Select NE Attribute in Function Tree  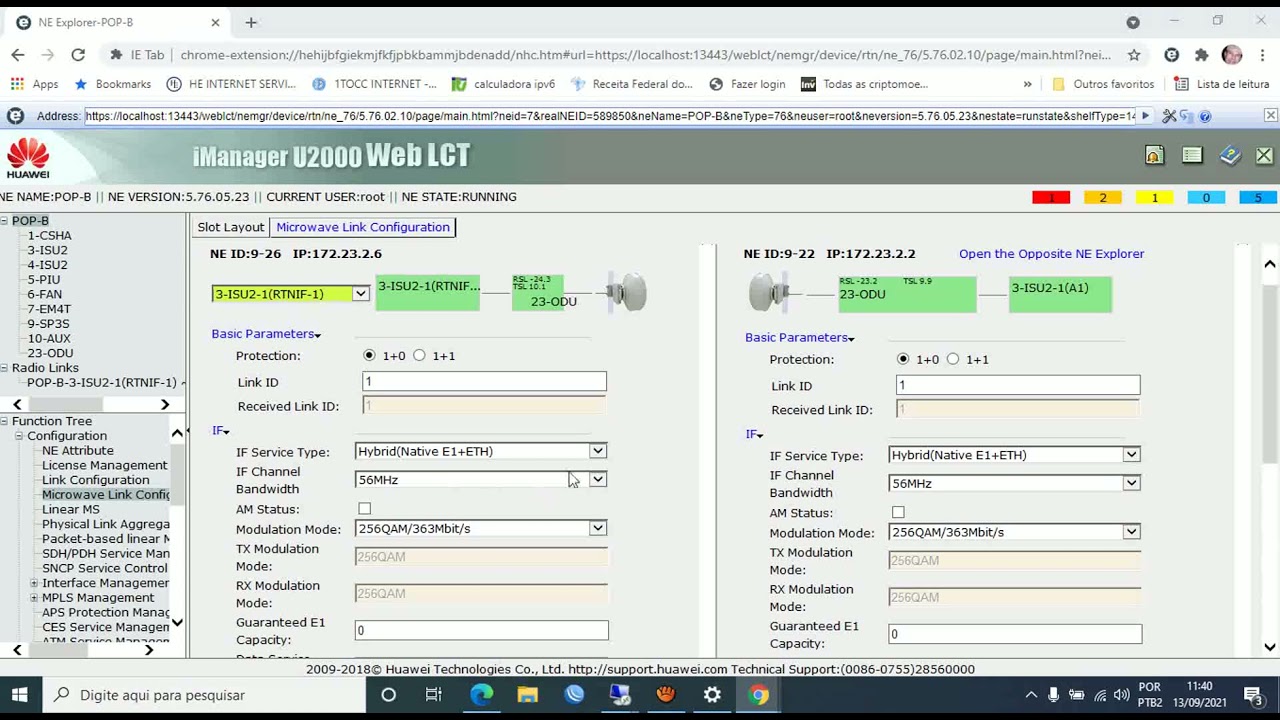coord(78,451)
